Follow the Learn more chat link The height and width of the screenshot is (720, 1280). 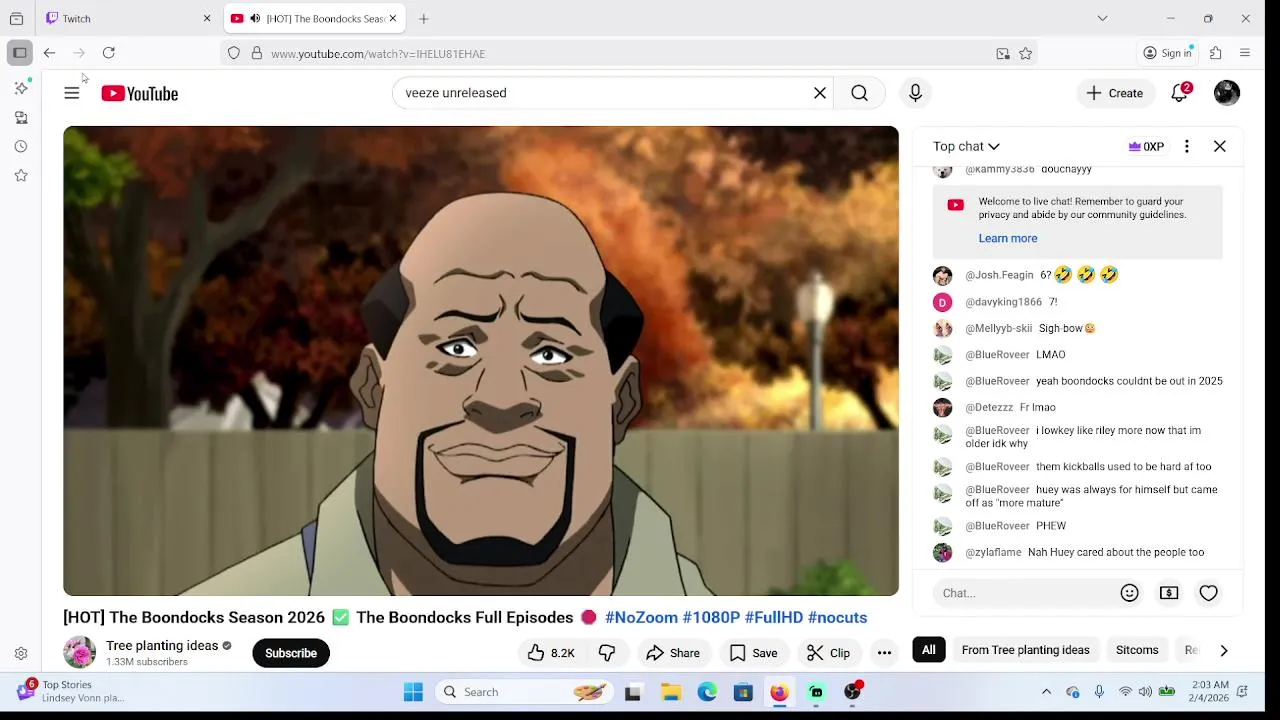point(1008,238)
